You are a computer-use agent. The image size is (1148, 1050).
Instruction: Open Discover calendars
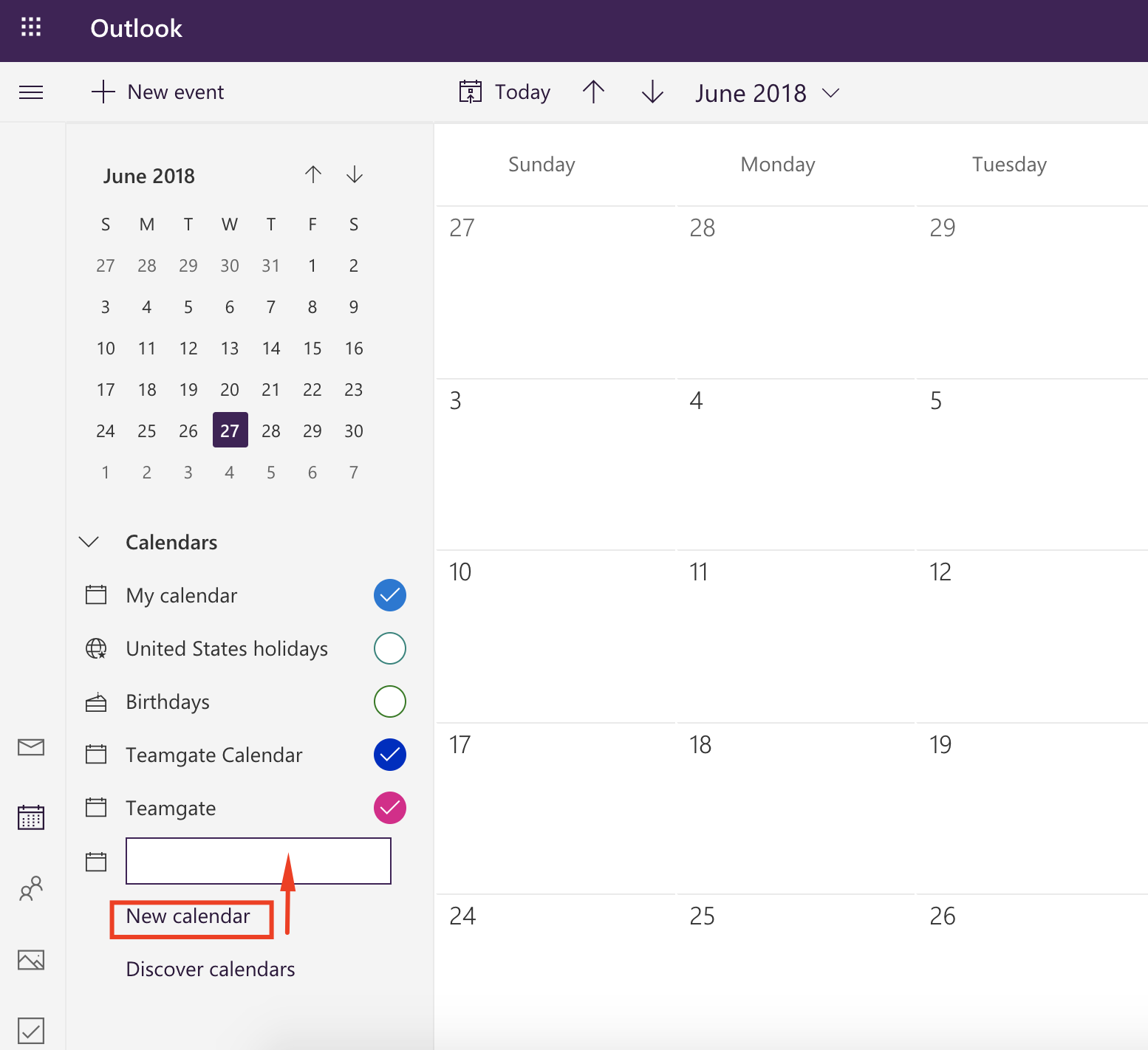coord(211,969)
